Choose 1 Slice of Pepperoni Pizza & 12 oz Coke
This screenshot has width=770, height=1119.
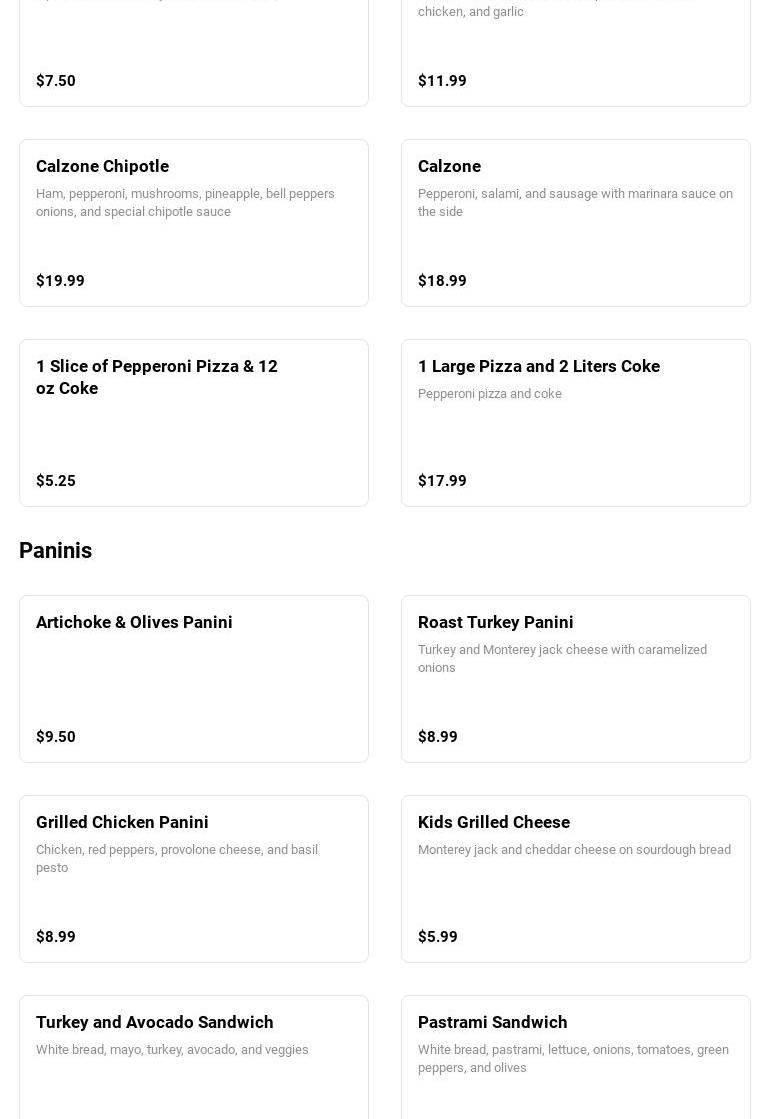click(x=193, y=422)
